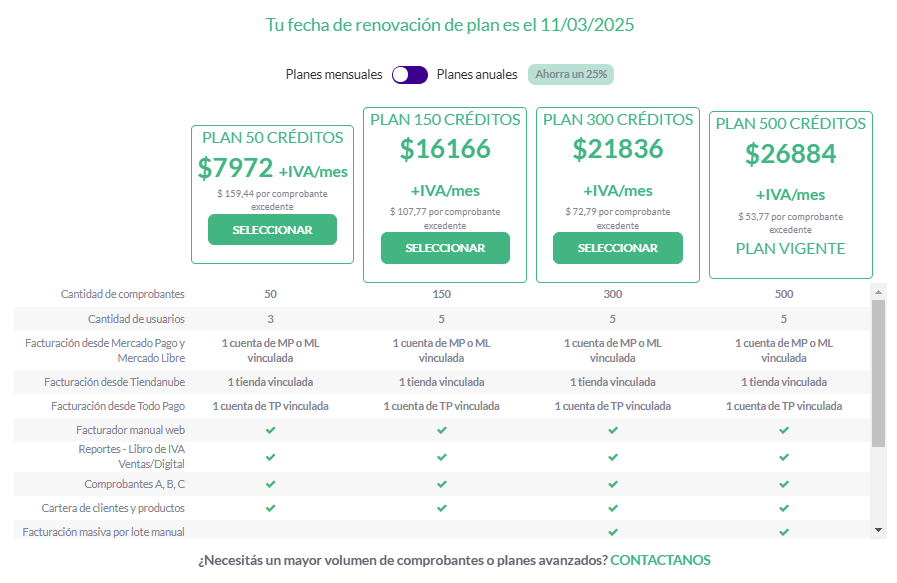Click the table scrollbar up arrow

[x=878, y=292]
